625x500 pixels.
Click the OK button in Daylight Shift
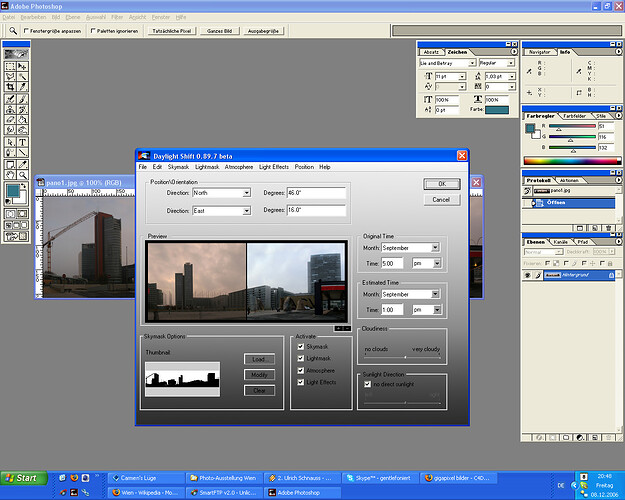(442, 184)
